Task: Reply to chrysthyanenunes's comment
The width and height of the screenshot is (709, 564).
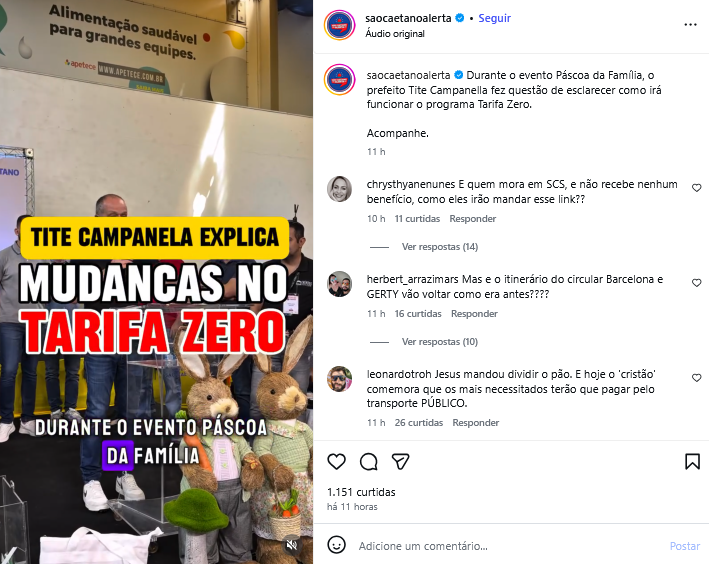Action: [473, 219]
